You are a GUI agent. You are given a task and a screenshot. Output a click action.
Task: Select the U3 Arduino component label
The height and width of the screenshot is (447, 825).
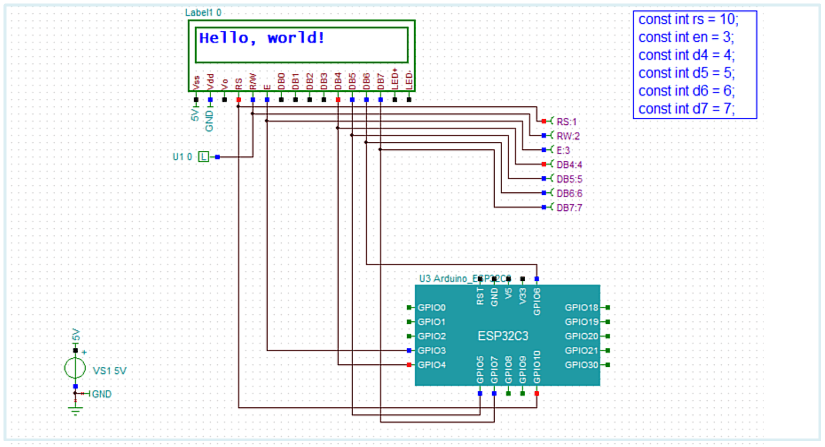click(x=465, y=278)
